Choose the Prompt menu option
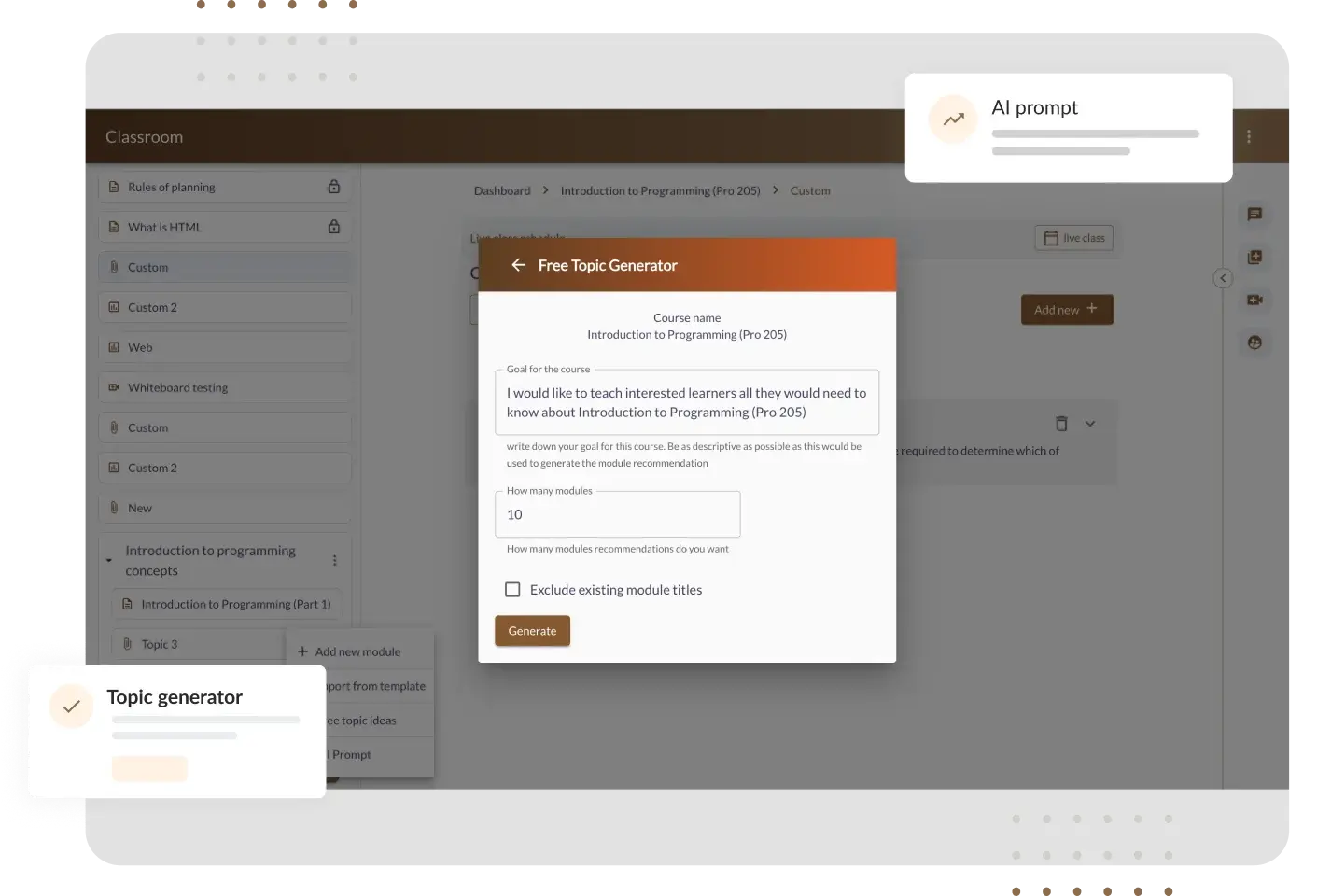This screenshot has height=896, width=1317. coord(352,755)
